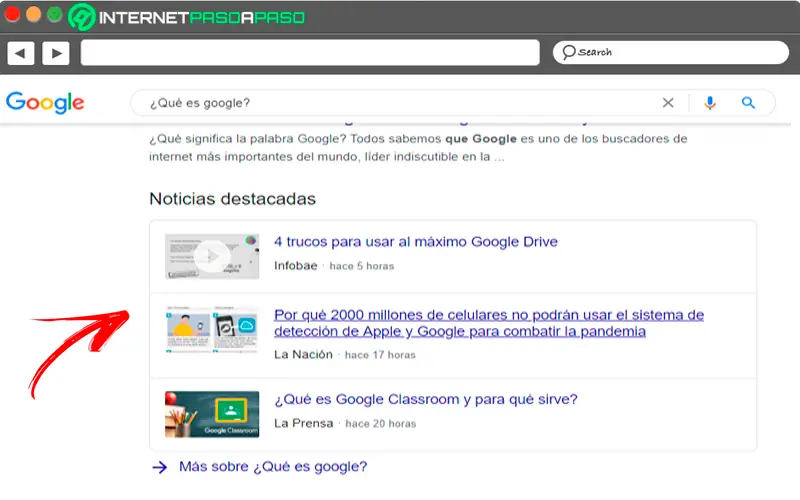Click the browser forward arrow button

tap(56, 53)
